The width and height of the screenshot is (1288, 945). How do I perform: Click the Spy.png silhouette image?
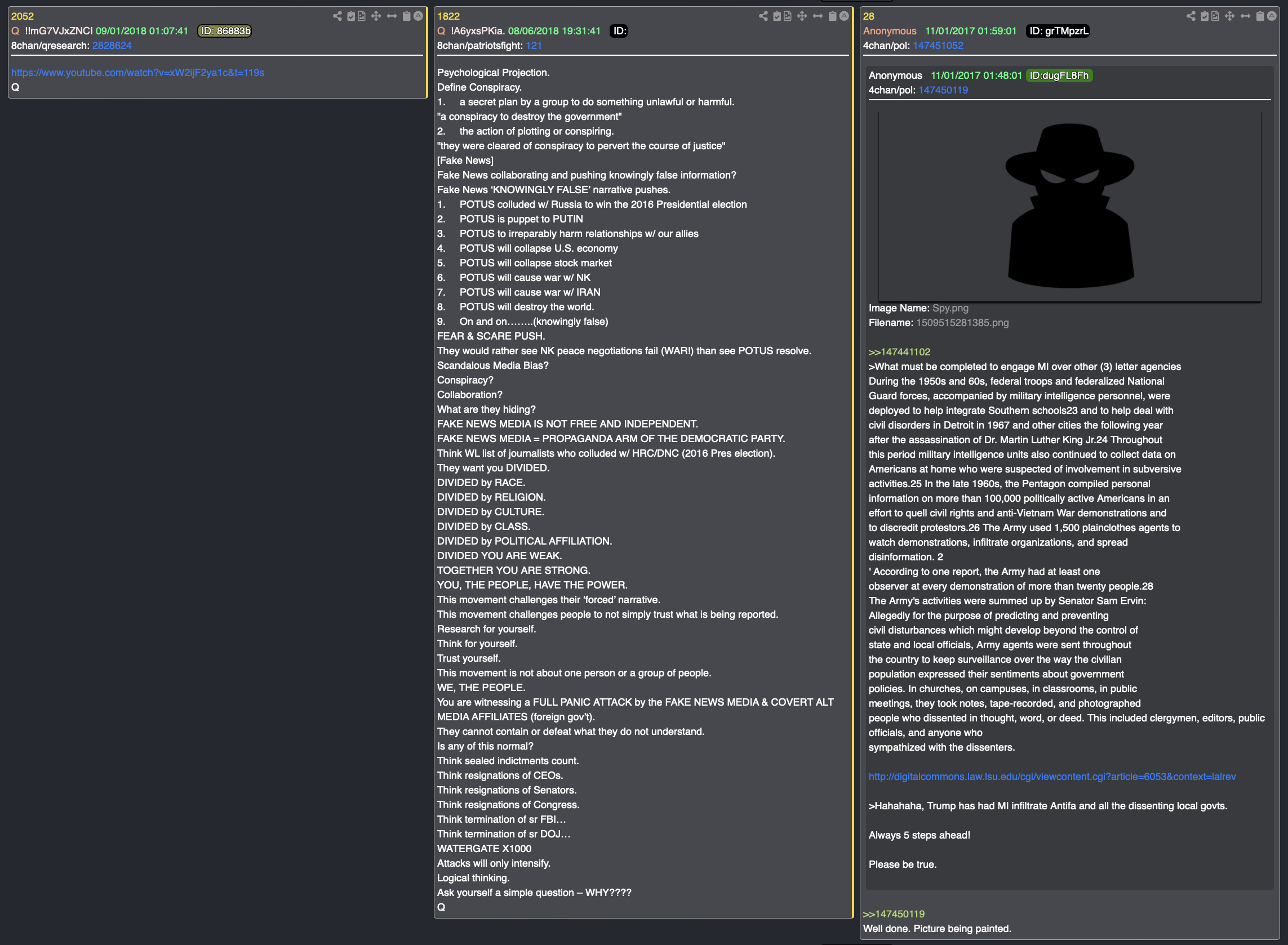coord(1069,206)
